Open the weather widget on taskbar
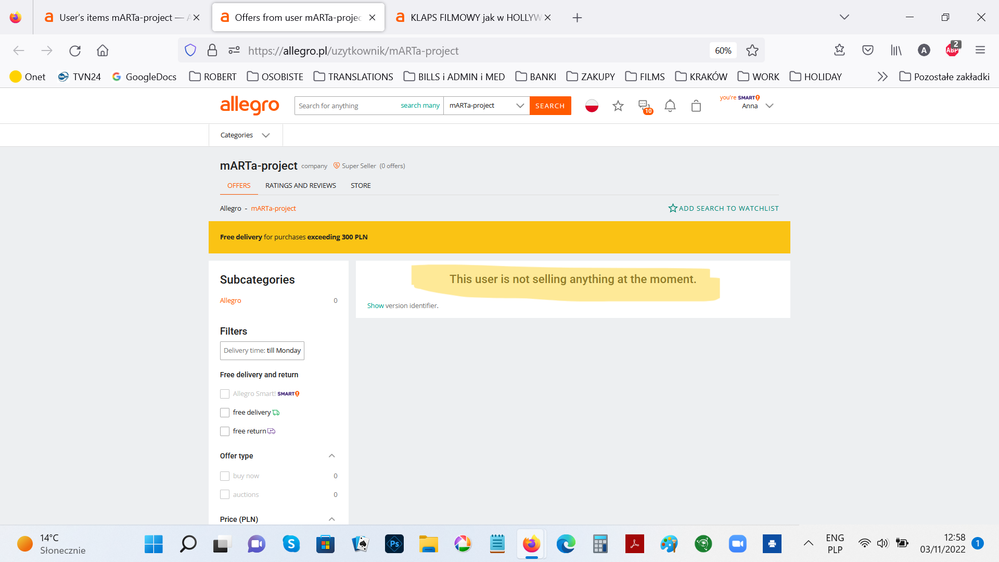 pos(51,544)
